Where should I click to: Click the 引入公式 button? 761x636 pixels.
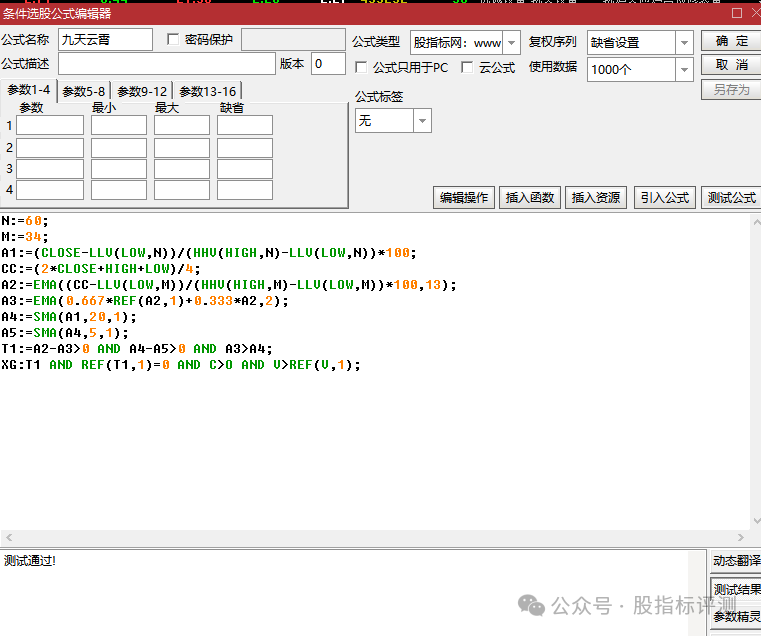(664, 197)
